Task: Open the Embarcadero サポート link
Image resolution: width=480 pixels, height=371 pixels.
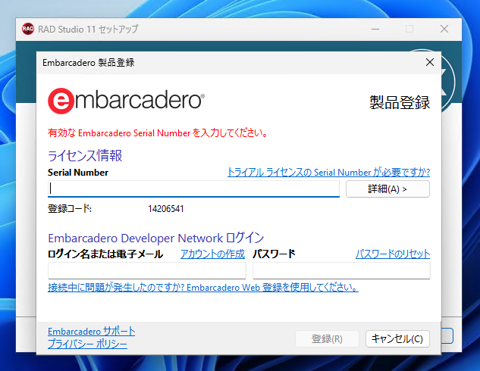Action: [91, 331]
